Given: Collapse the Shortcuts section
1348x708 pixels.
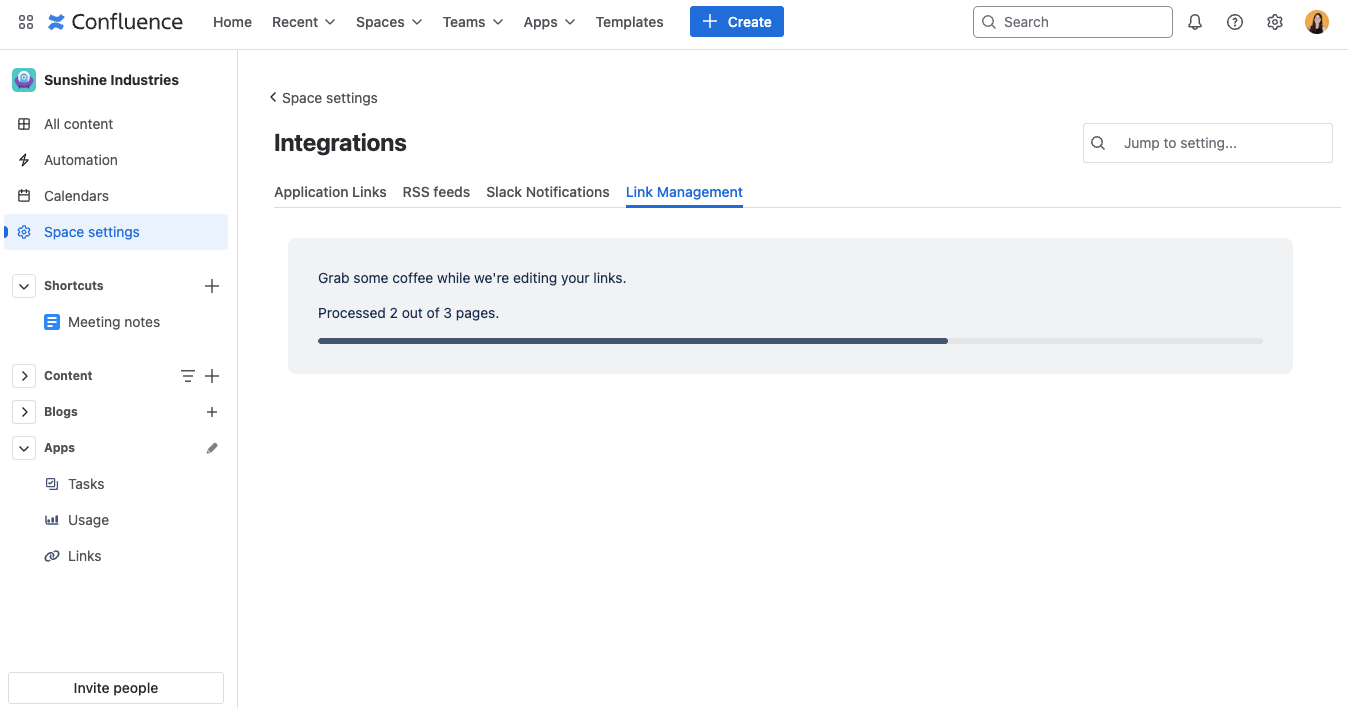Looking at the screenshot, I should [23, 285].
